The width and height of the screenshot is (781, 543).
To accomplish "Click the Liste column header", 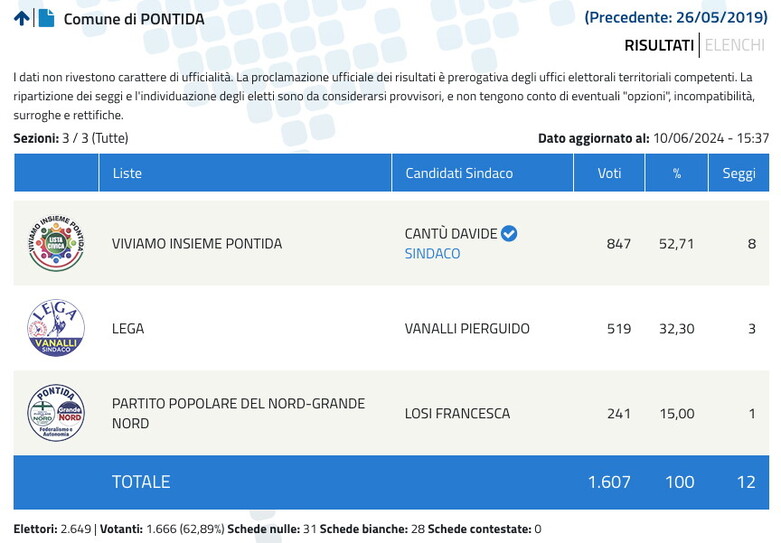I will [x=127, y=173].
